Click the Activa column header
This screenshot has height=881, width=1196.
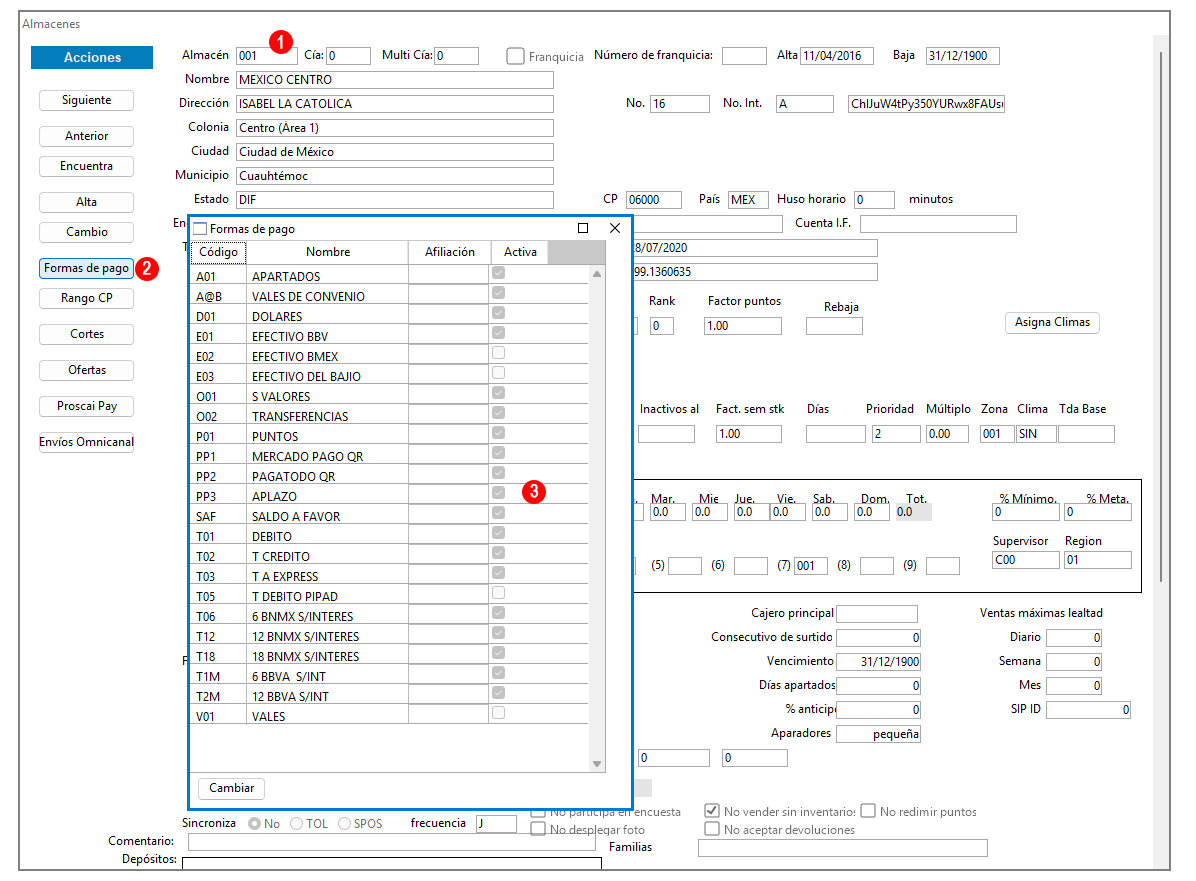pos(519,252)
